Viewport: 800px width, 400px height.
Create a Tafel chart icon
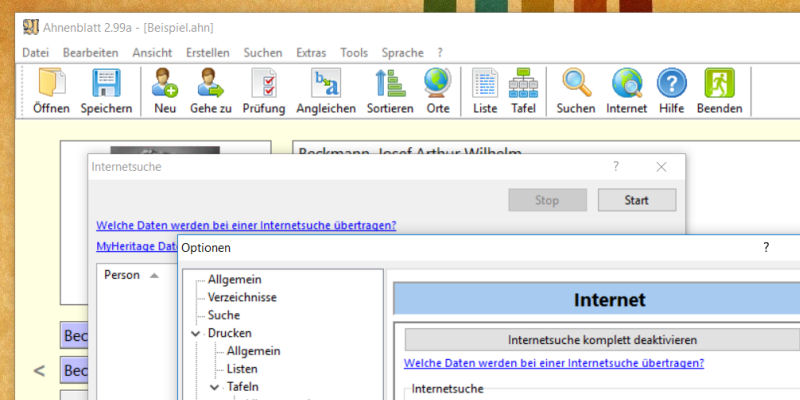click(x=523, y=91)
